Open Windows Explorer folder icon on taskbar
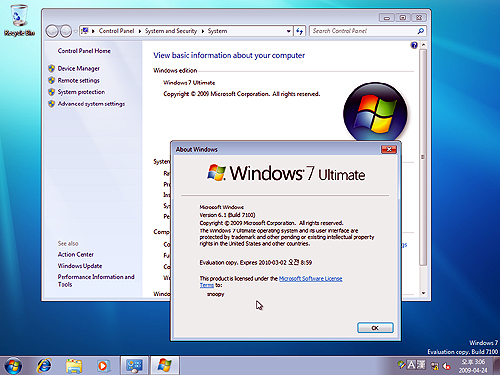Image resolution: width=500 pixels, height=375 pixels. [74, 366]
